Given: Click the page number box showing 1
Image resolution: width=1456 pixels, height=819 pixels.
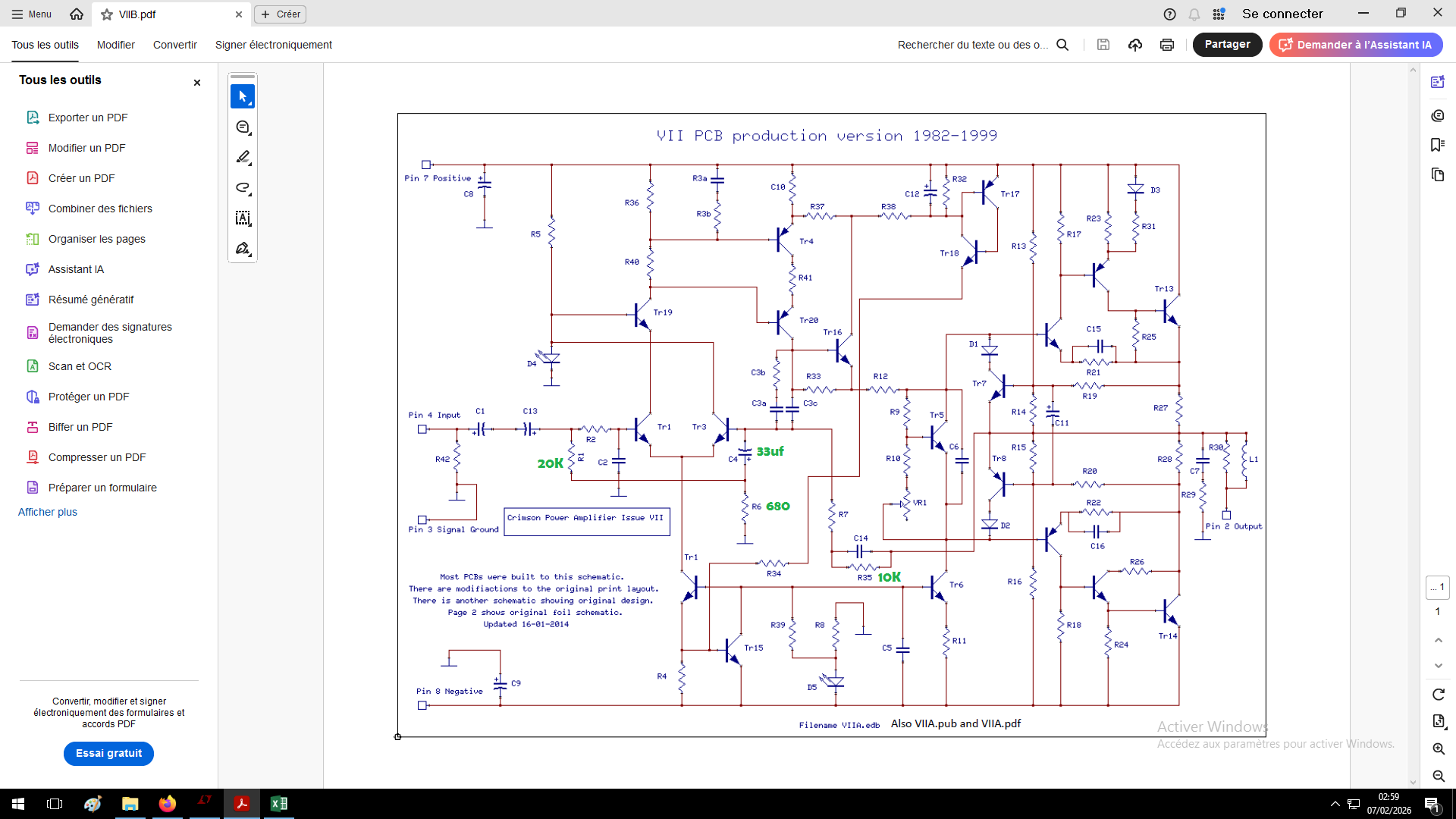Looking at the screenshot, I should (x=1438, y=587).
